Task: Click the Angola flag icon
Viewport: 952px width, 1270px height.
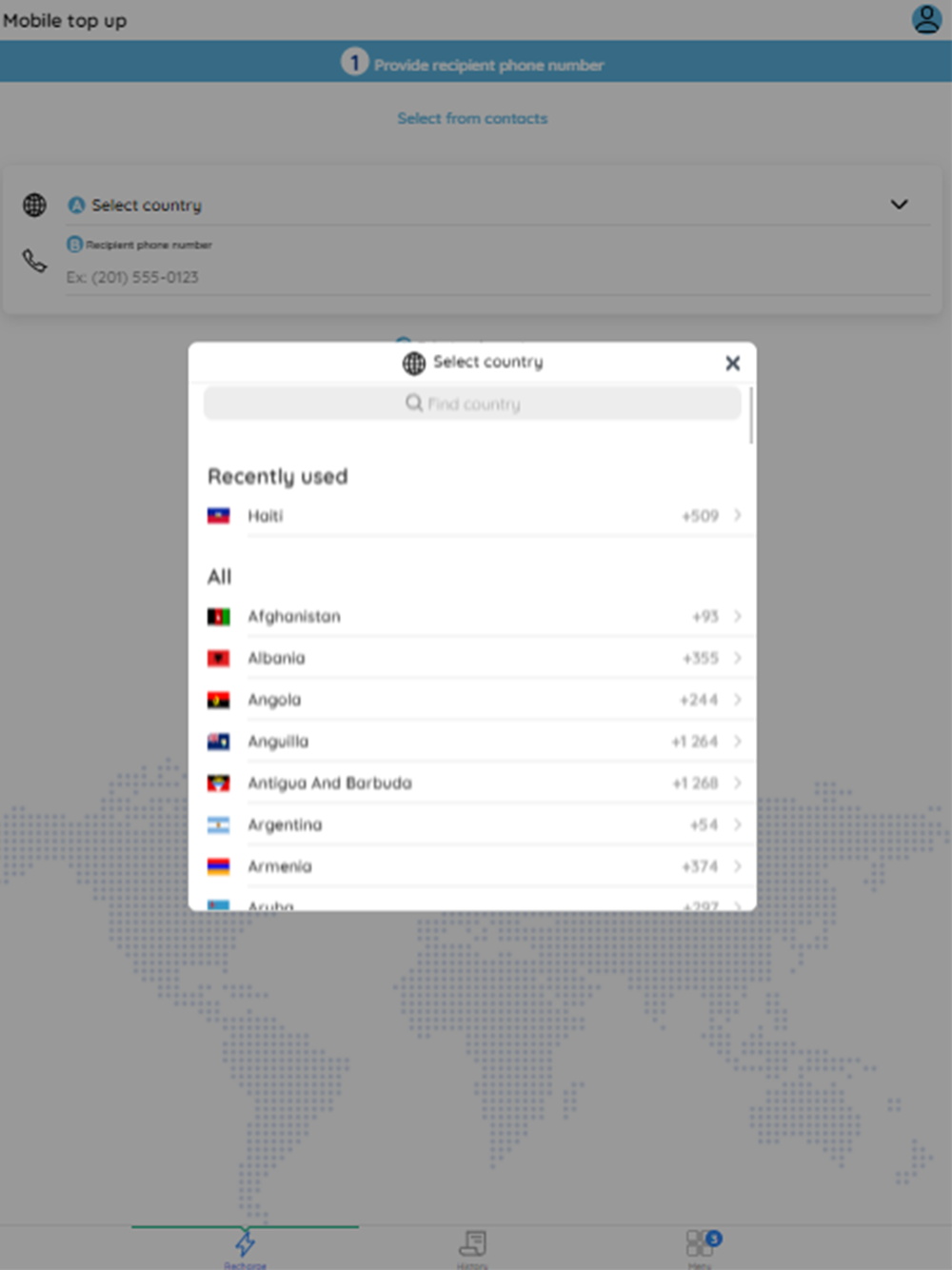Action: (219, 701)
